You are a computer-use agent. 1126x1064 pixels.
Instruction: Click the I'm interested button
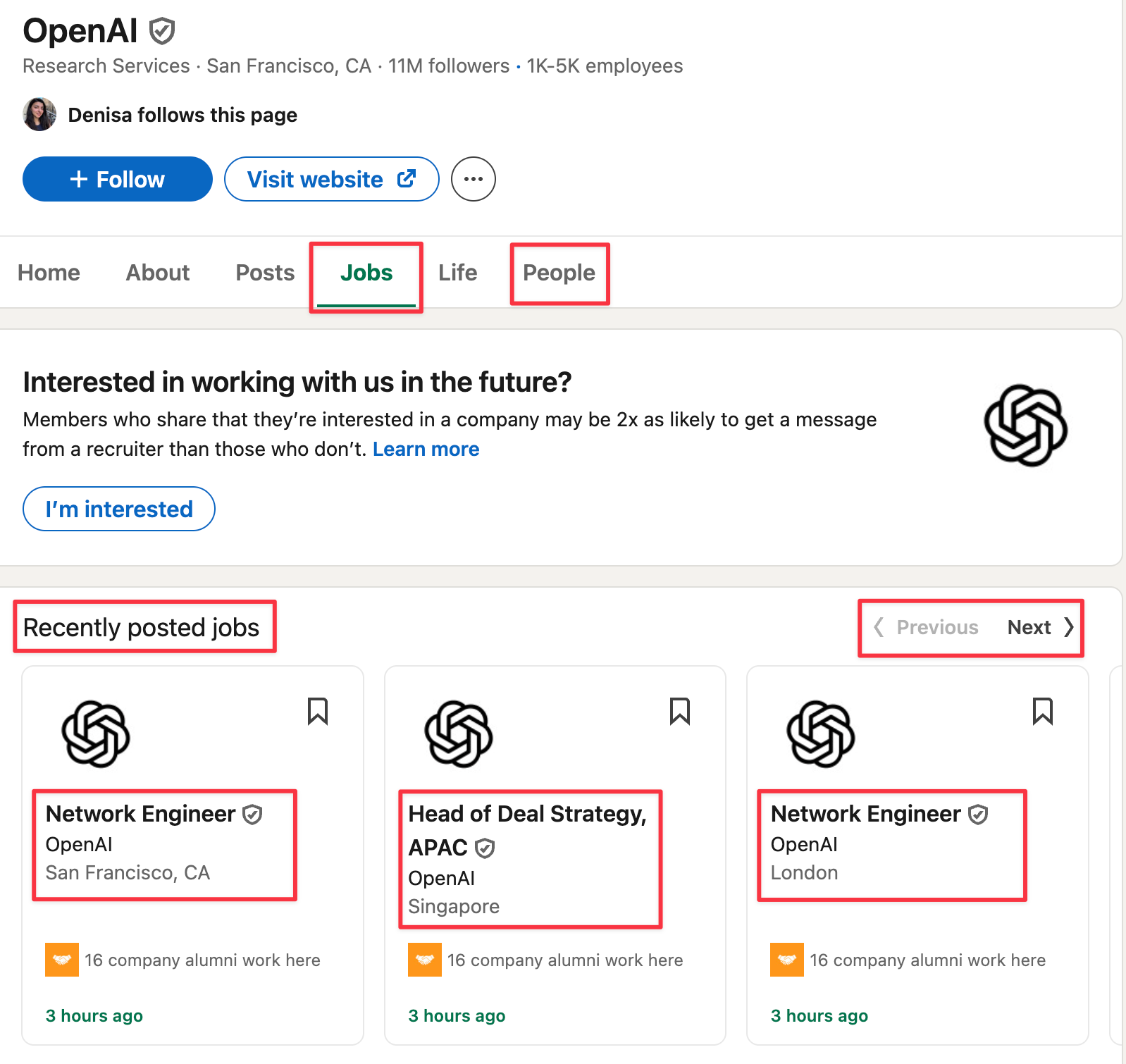pos(119,509)
